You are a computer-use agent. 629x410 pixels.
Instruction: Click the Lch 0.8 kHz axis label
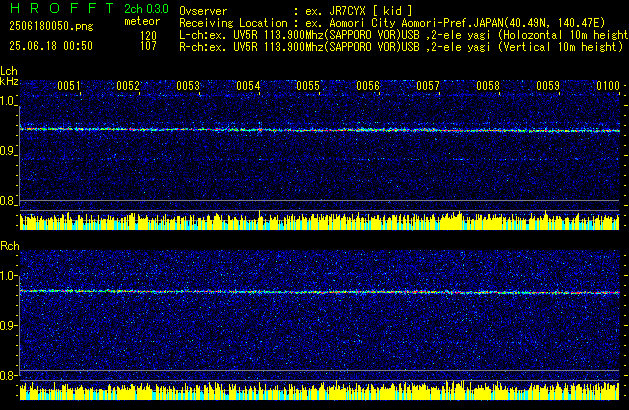[x=7, y=201]
